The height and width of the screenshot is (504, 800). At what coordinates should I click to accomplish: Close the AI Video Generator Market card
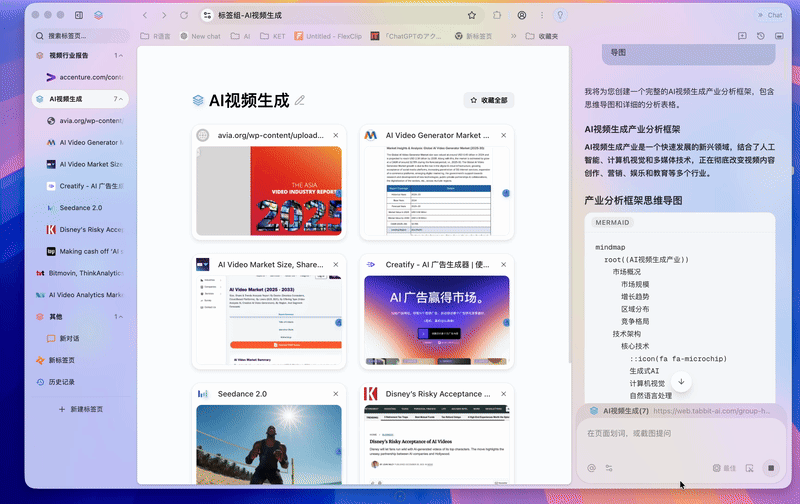pos(504,135)
